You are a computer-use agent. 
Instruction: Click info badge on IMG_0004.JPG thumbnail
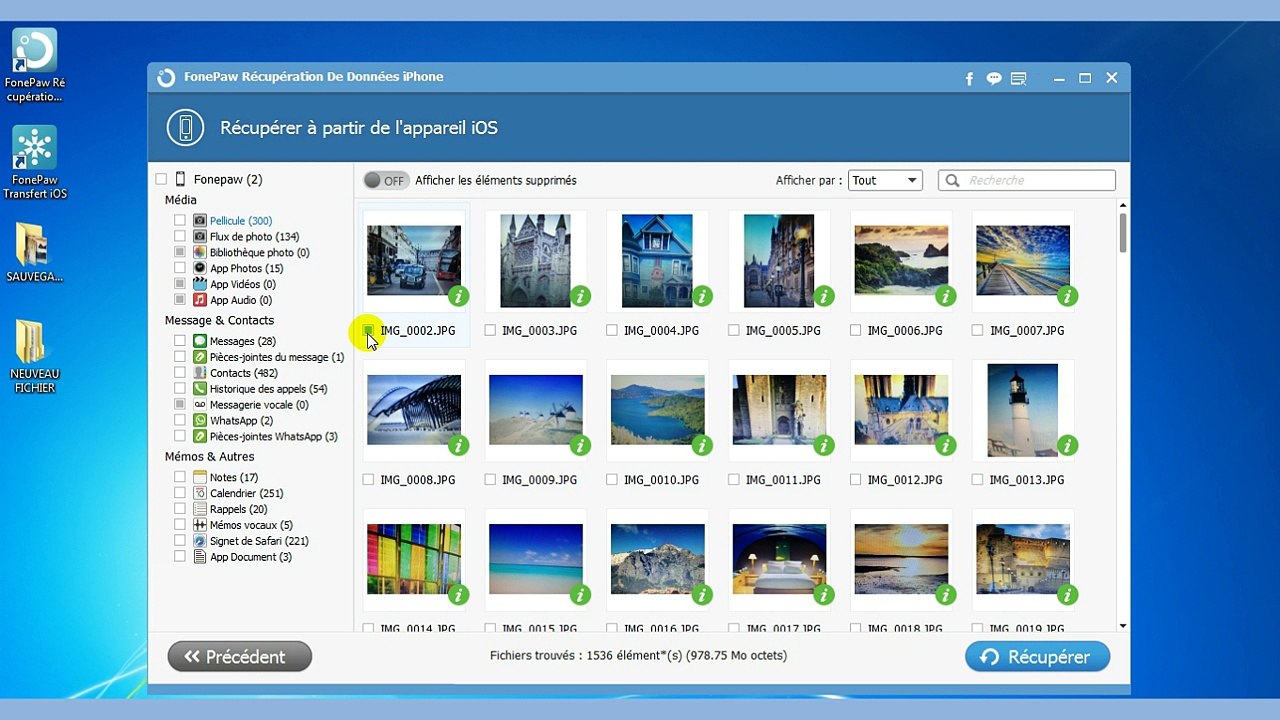tap(702, 296)
